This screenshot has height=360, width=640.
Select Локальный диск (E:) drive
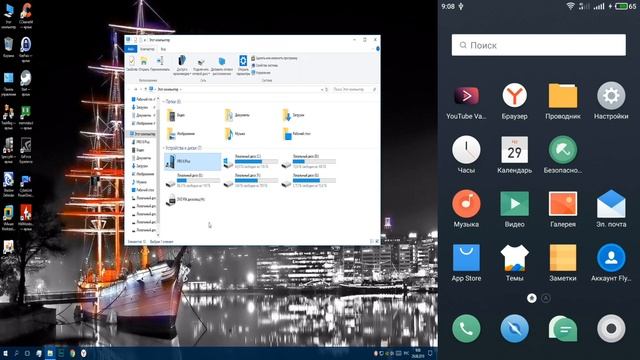pyautogui.click(x=193, y=181)
